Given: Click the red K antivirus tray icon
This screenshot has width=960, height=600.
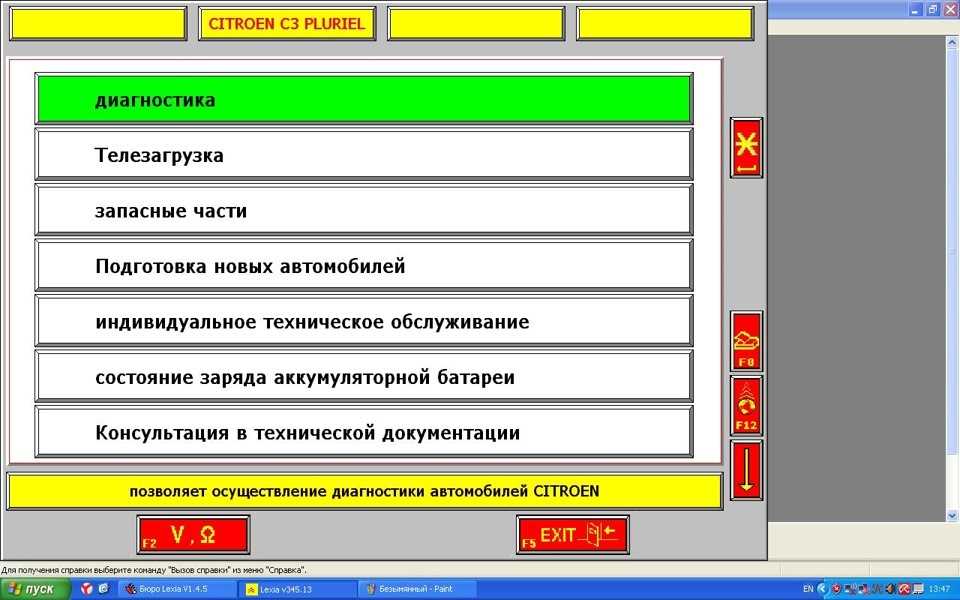Looking at the screenshot, I should [x=905, y=589].
